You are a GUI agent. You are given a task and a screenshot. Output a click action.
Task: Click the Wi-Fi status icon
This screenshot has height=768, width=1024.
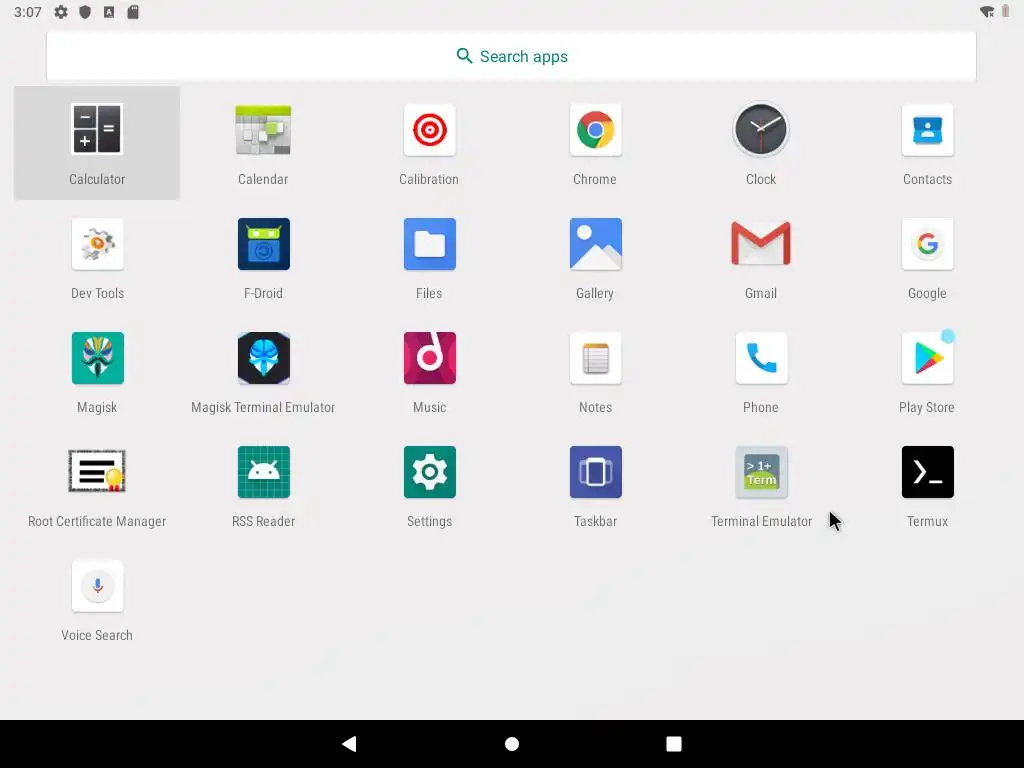tap(987, 12)
